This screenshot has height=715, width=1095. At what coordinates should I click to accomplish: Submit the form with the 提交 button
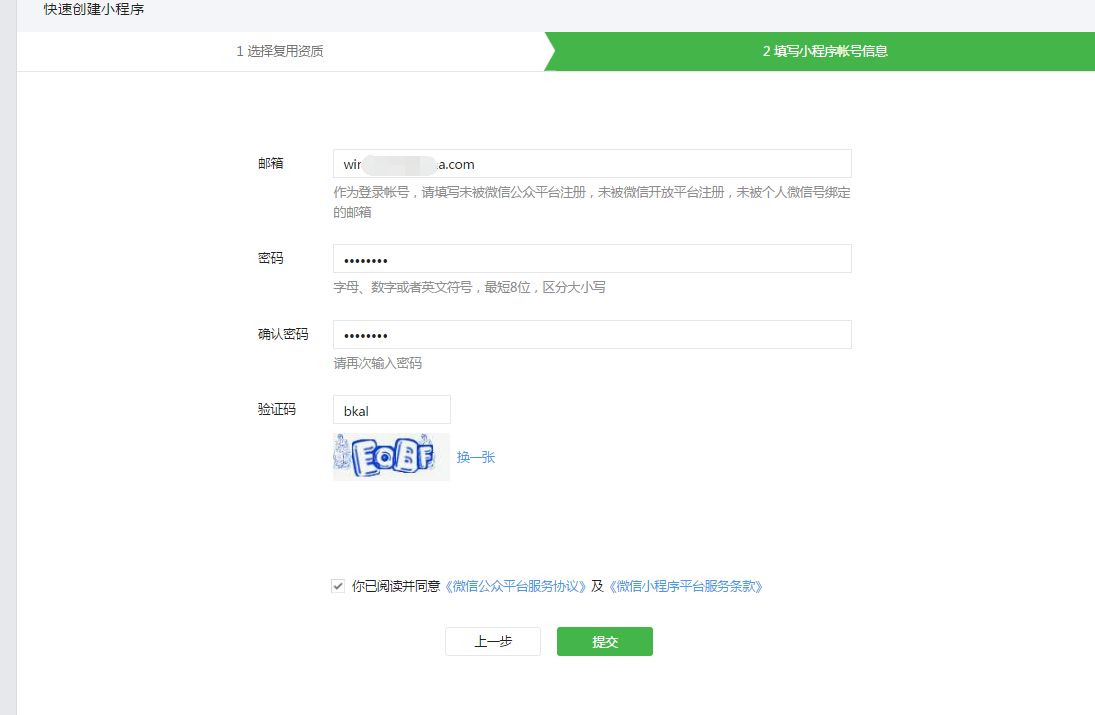(605, 642)
